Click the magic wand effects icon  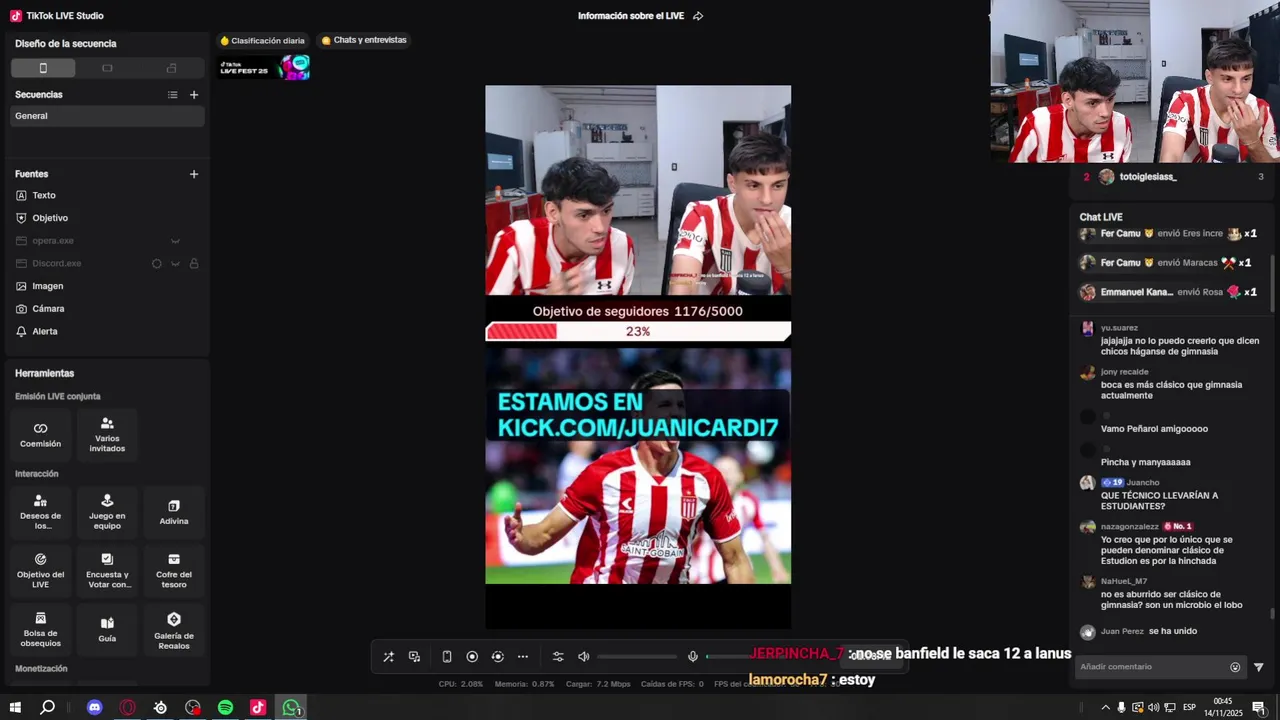point(388,657)
